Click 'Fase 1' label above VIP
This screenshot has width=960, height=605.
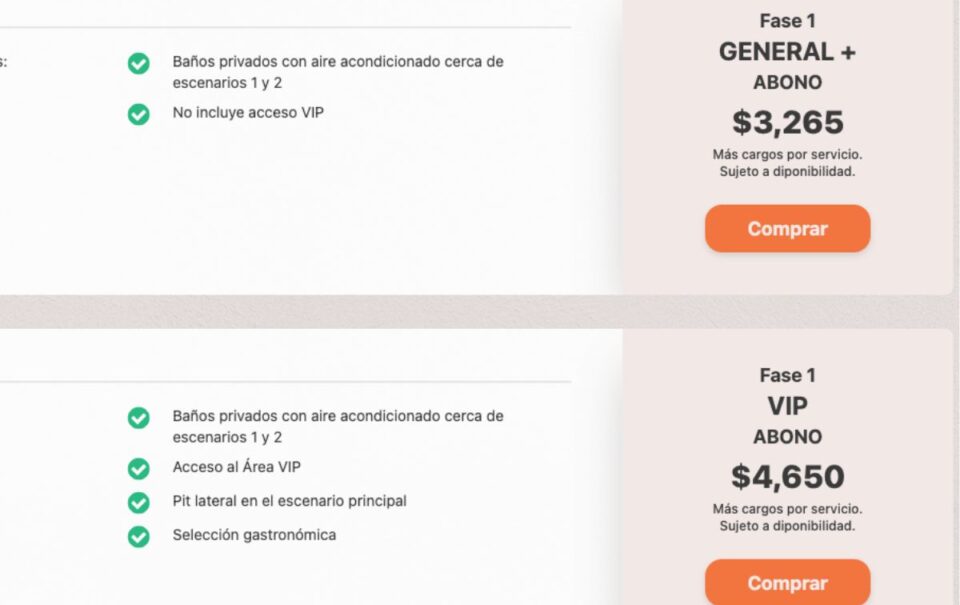click(x=787, y=375)
